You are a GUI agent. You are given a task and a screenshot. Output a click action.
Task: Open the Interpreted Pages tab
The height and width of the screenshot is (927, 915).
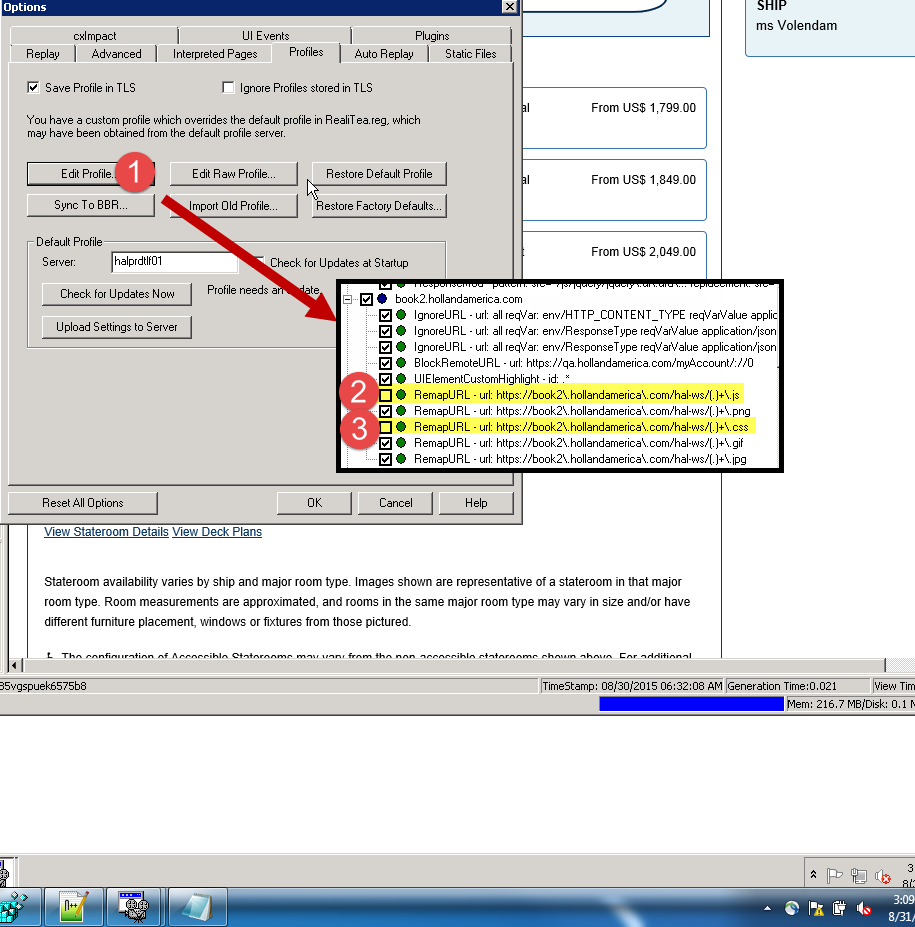(215, 54)
